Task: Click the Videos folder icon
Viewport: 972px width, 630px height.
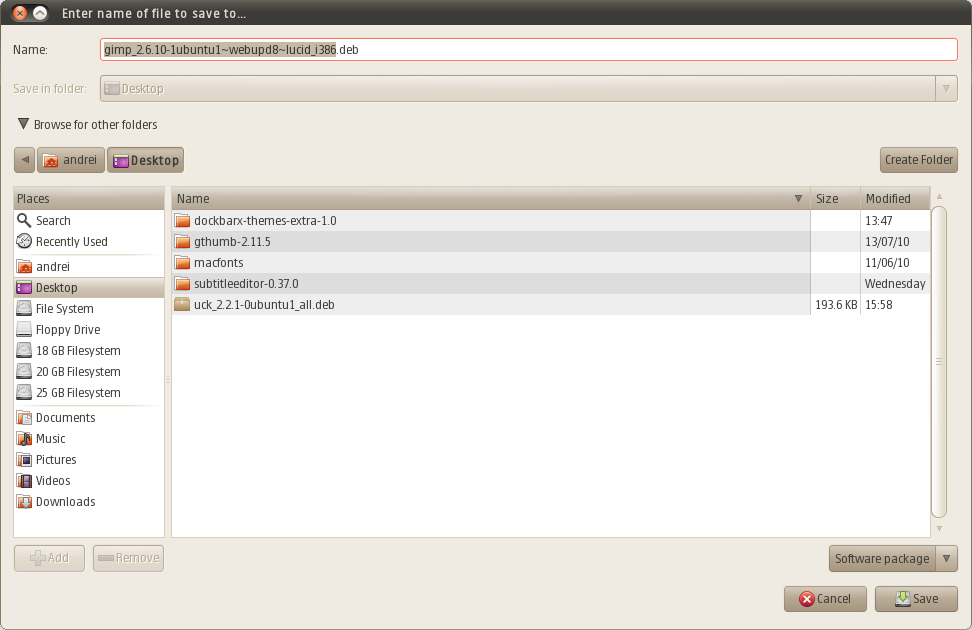Action: (24, 481)
